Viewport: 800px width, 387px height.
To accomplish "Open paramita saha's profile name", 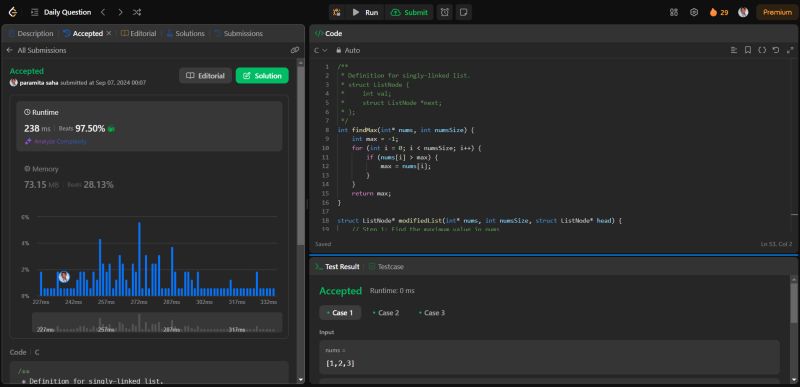I will 39,83.
